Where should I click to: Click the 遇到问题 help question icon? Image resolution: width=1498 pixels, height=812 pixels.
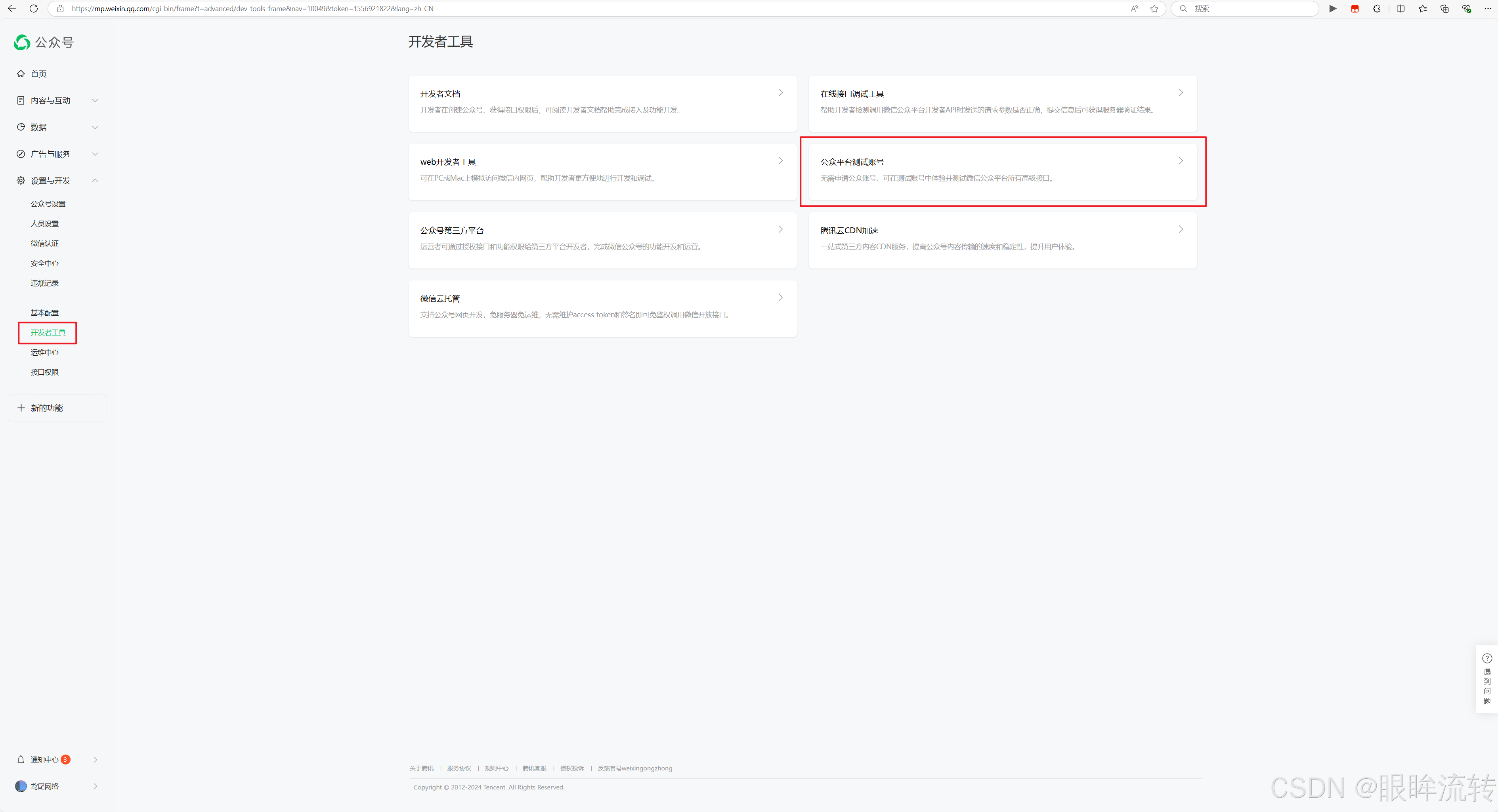(x=1487, y=659)
